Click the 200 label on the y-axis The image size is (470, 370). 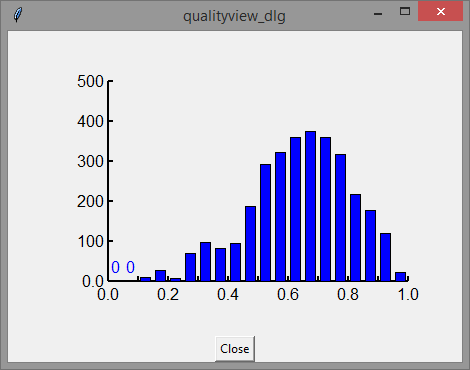[x=90, y=201]
